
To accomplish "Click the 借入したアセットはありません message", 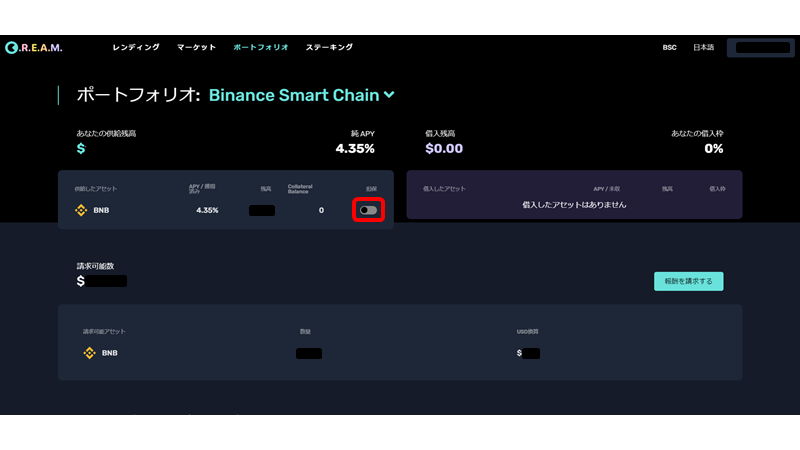I will click(574, 205).
